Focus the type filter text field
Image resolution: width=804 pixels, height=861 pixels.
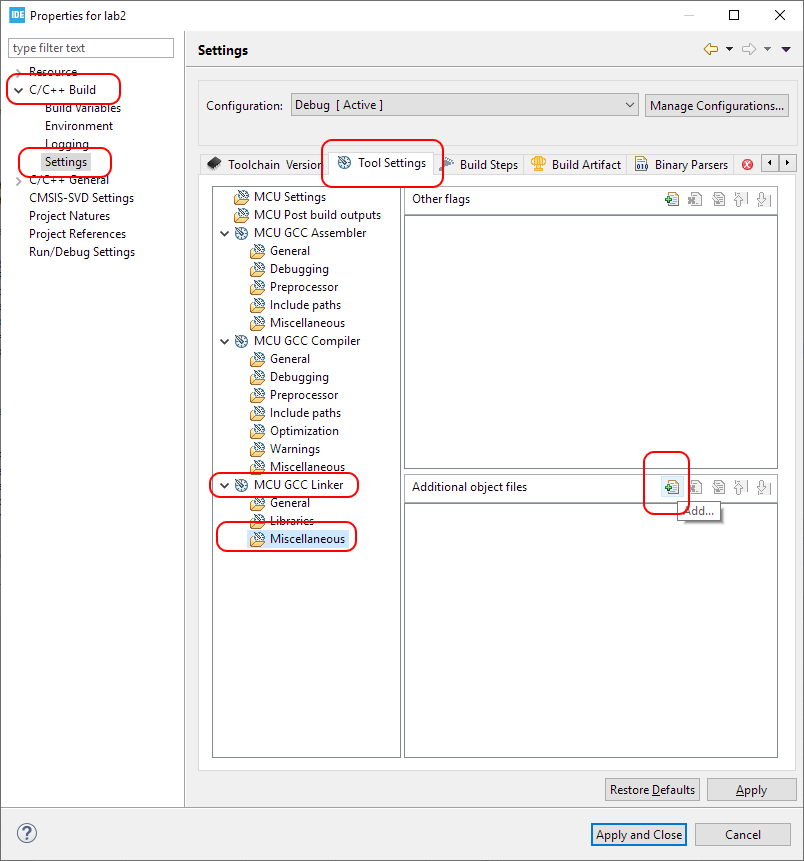tap(91, 48)
